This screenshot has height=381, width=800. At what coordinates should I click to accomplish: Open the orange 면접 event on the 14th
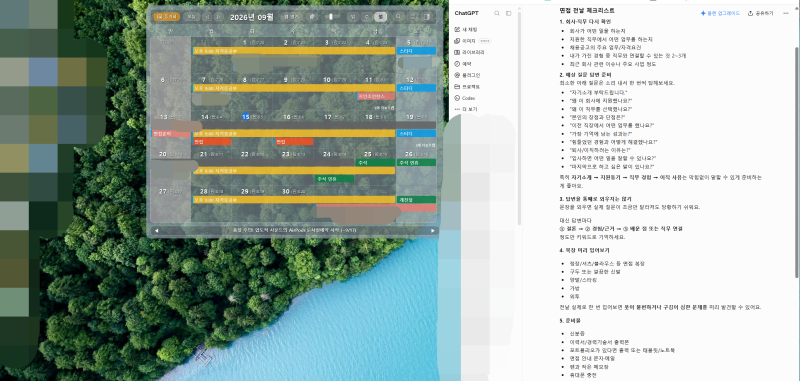[212, 142]
